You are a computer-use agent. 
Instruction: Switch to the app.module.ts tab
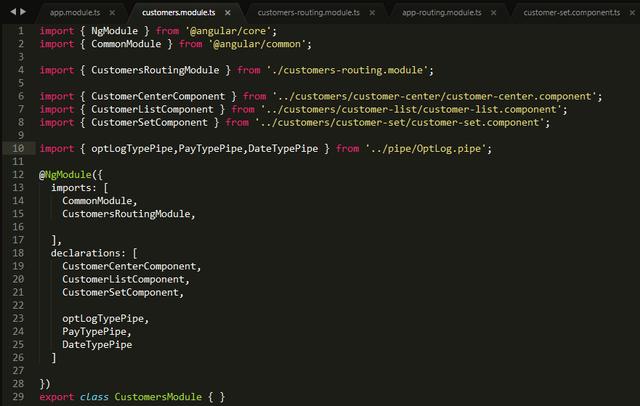click(x=75, y=13)
